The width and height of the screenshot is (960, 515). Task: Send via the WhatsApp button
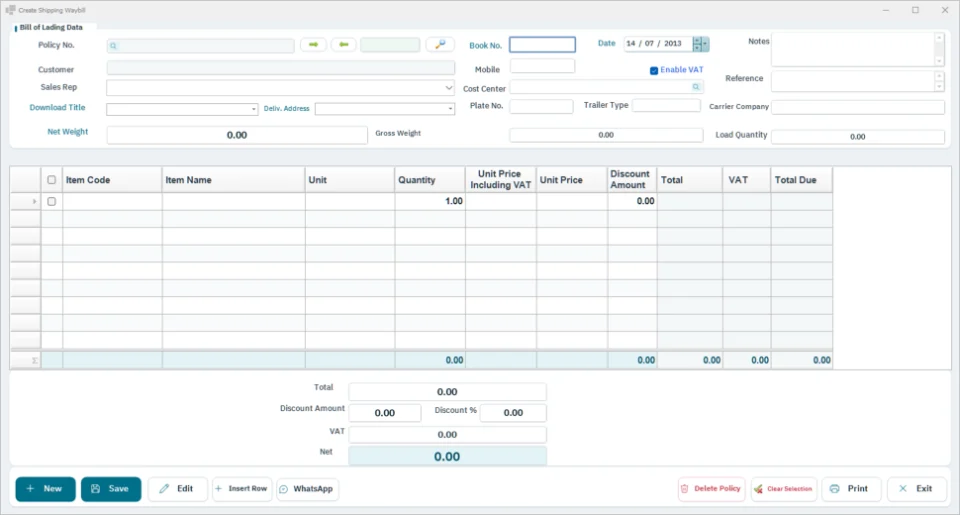[307, 489]
